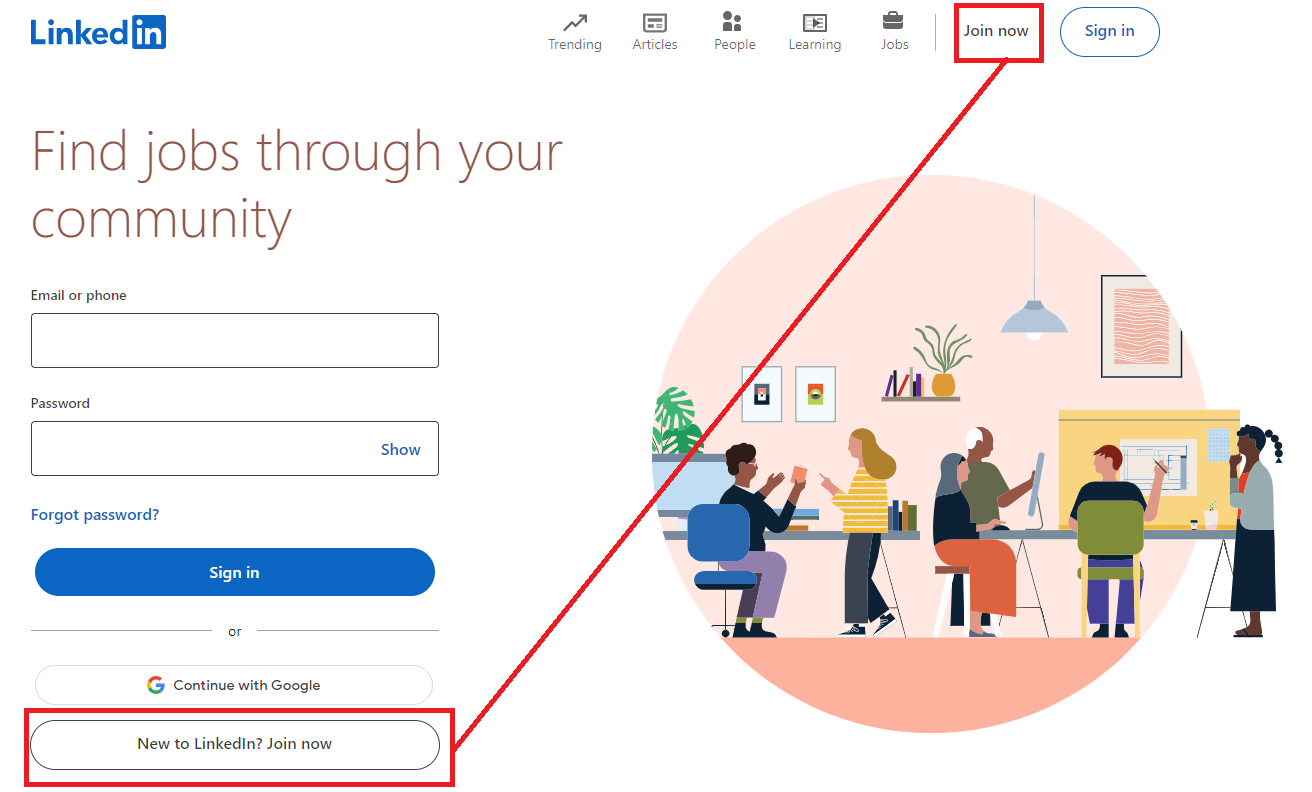The image size is (1312, 792).
Task: Open the Articles icon in navigation
Action: (654, 22)
